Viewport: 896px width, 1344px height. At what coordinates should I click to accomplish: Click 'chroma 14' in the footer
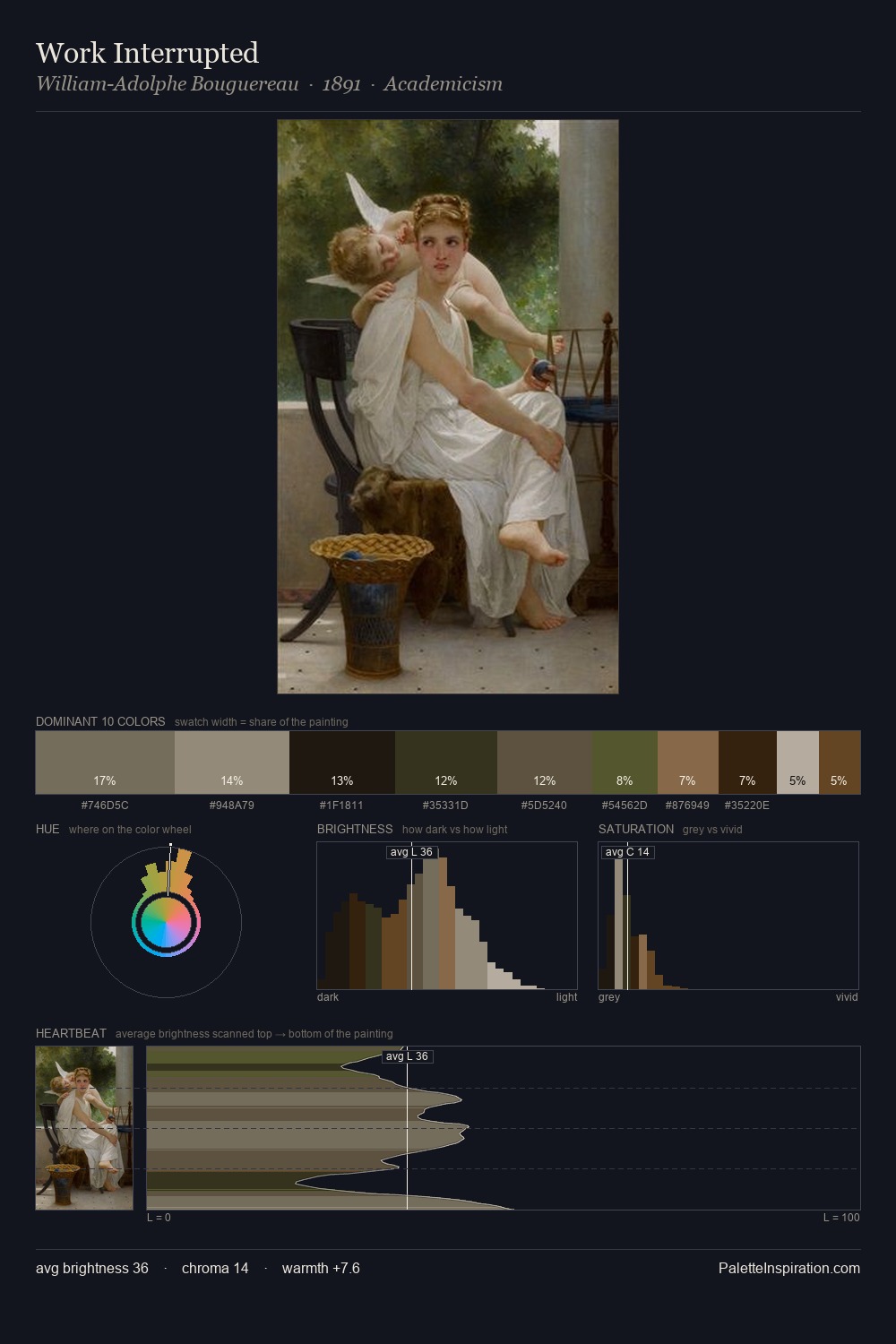pyautogui.click(x=215, y=1268)
